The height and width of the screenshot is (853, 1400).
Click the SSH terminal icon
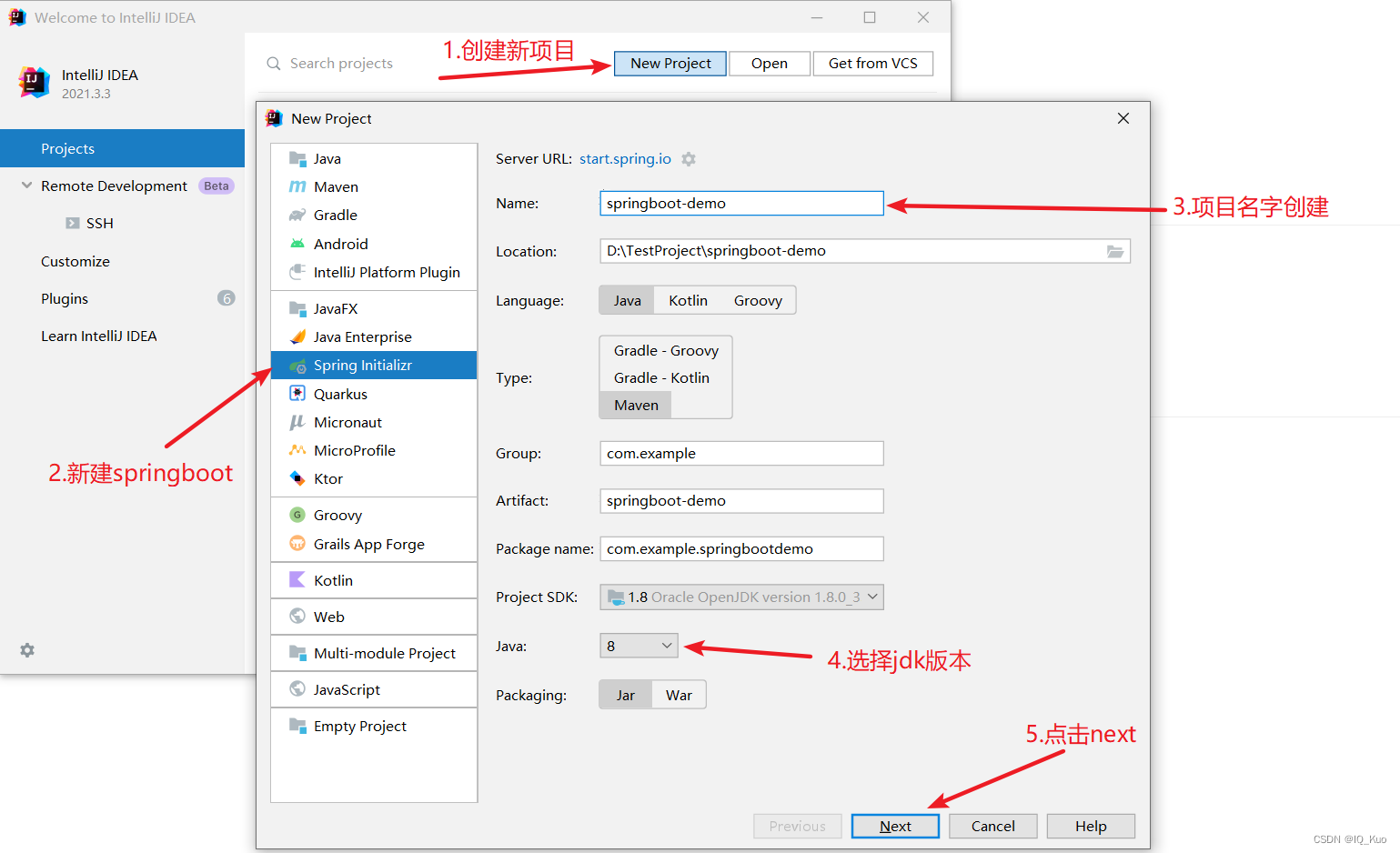pos(73,223)
